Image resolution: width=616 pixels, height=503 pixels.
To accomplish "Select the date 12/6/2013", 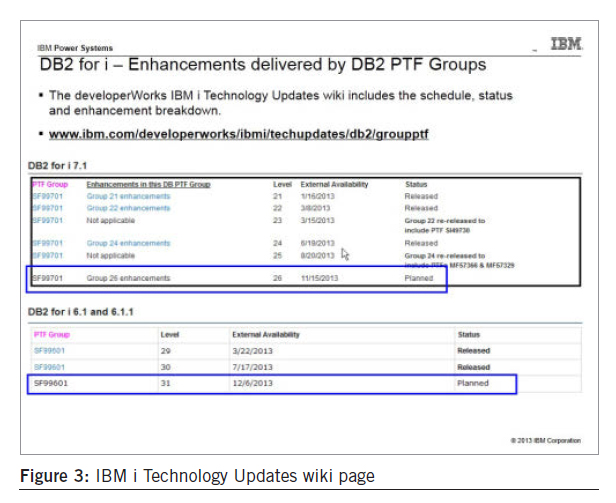I will click(252, 383).
